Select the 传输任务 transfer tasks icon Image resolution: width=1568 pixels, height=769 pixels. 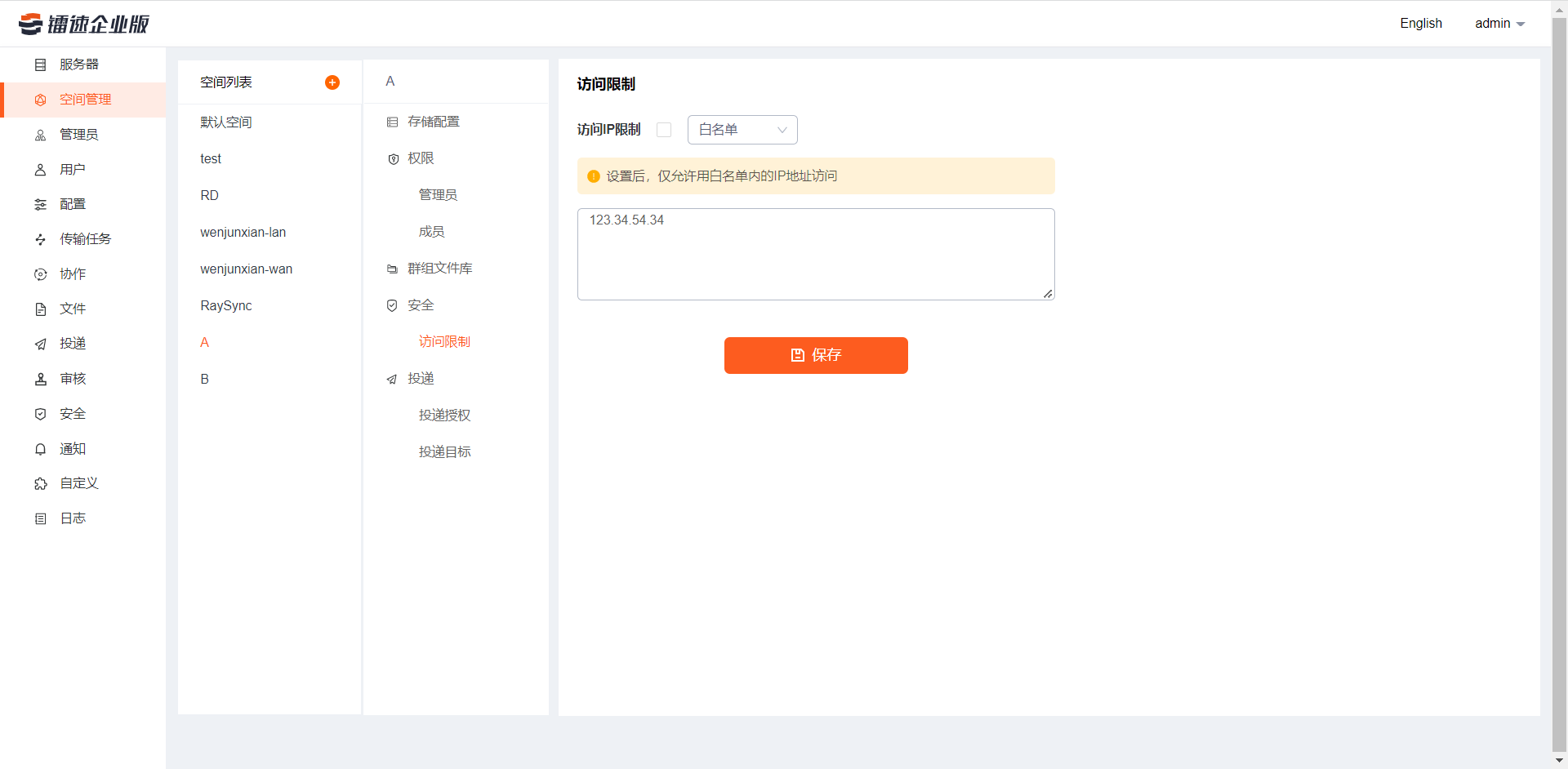pos(40,239)
